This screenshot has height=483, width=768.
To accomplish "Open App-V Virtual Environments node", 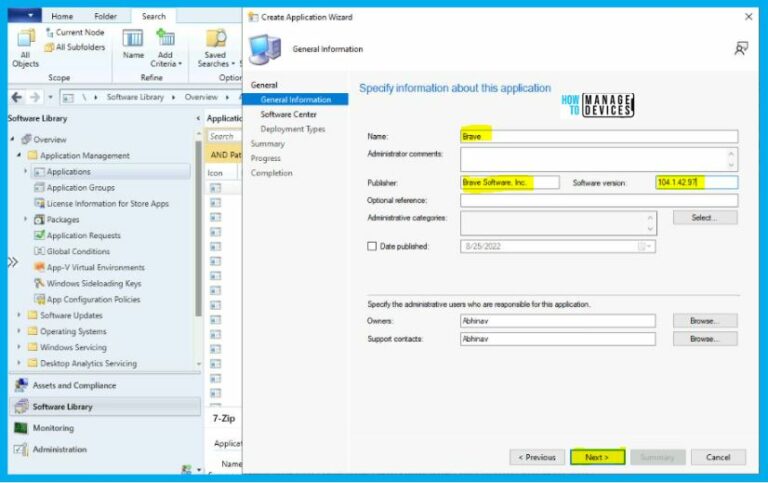I will click(x=96, y=267).
